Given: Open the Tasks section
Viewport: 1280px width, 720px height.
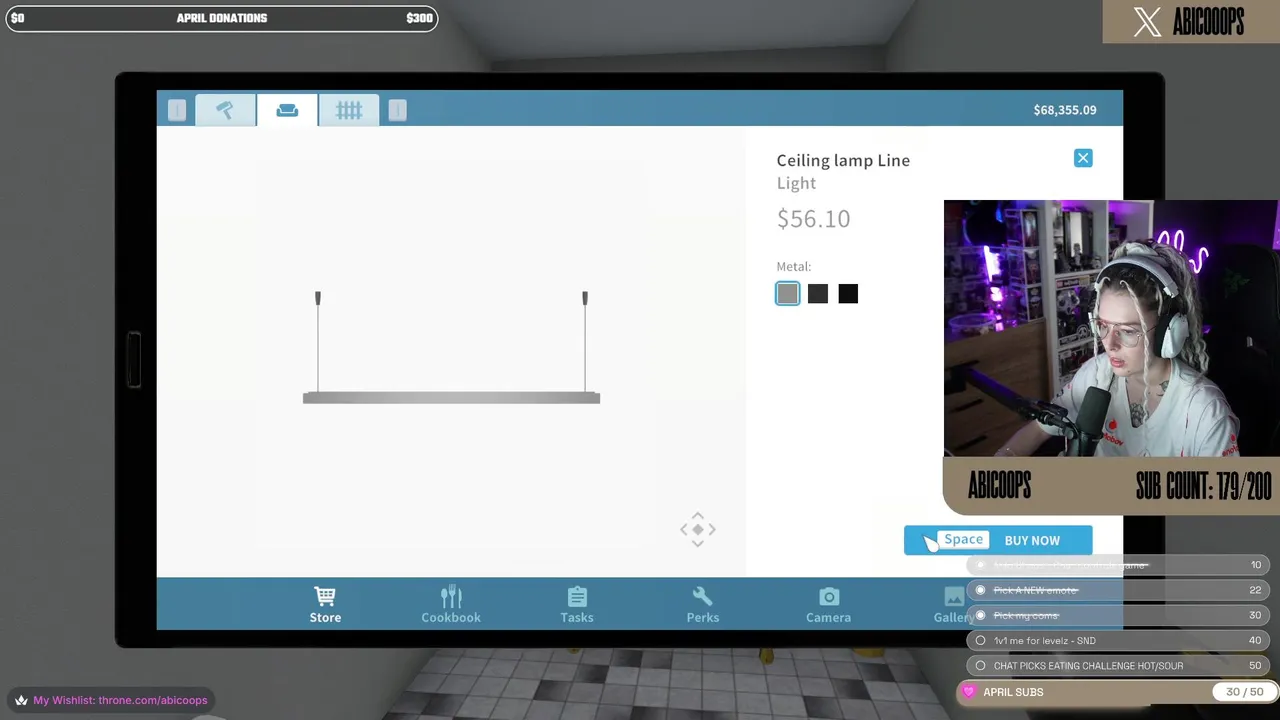Looking at the screenshot, I should (577, 605).
